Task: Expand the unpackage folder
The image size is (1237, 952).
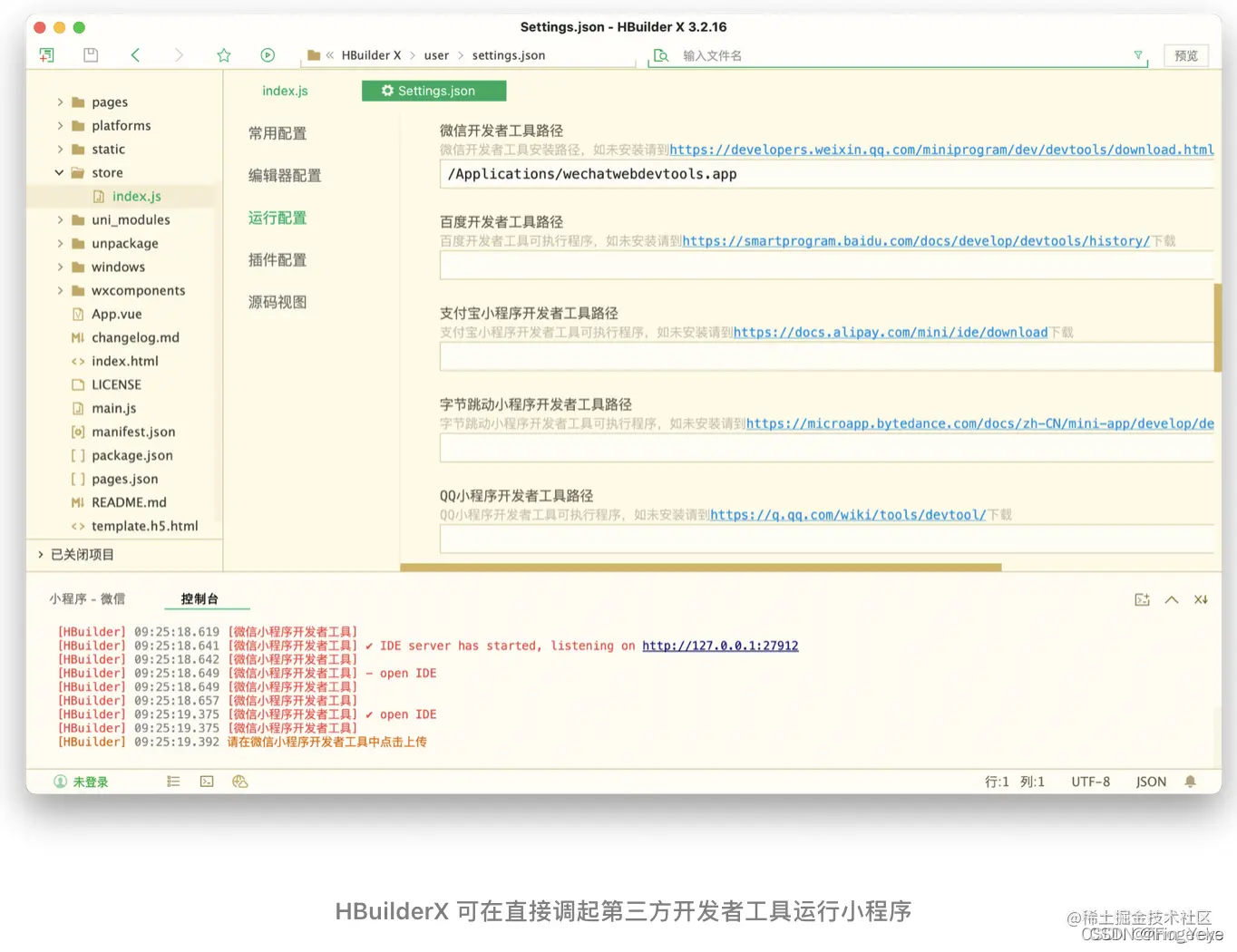Action: pos(60,244)
